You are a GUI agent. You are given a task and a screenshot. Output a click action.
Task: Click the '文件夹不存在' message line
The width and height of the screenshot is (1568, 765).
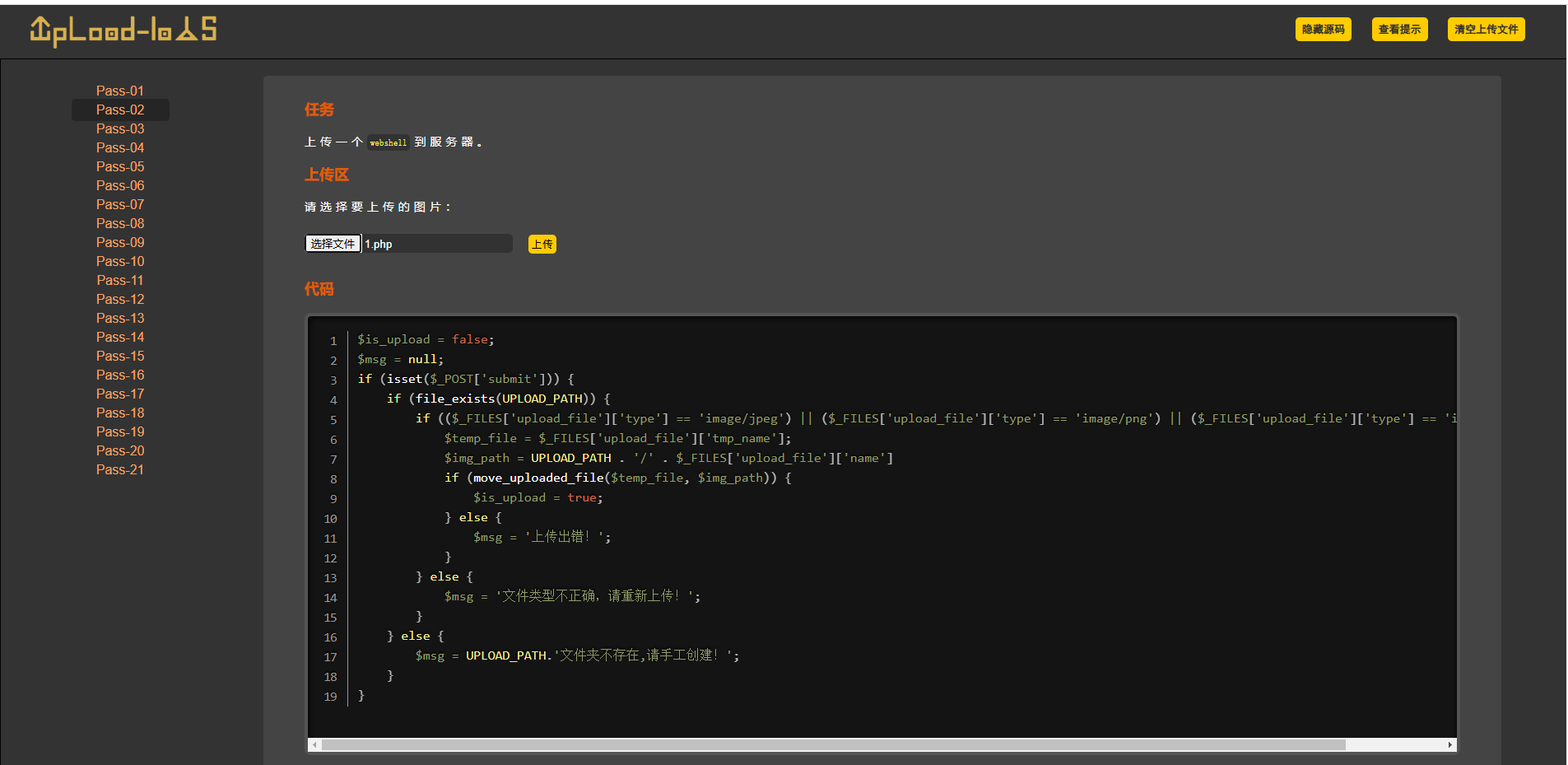coord(577,655)
